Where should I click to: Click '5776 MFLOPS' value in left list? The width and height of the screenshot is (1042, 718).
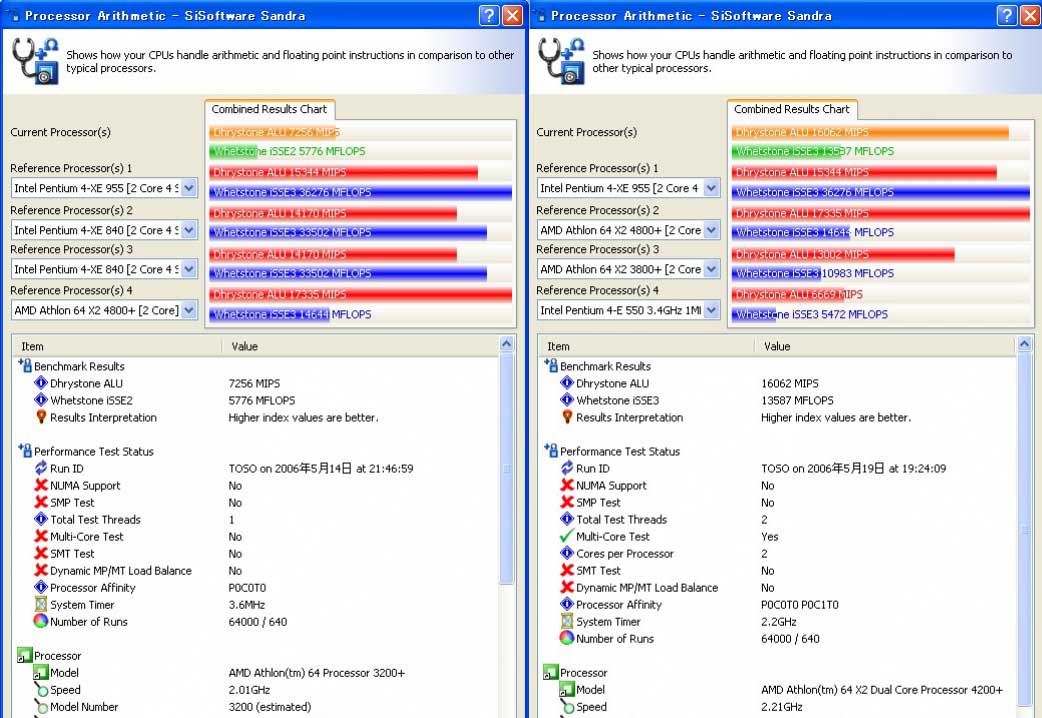[x=262, y=400]
